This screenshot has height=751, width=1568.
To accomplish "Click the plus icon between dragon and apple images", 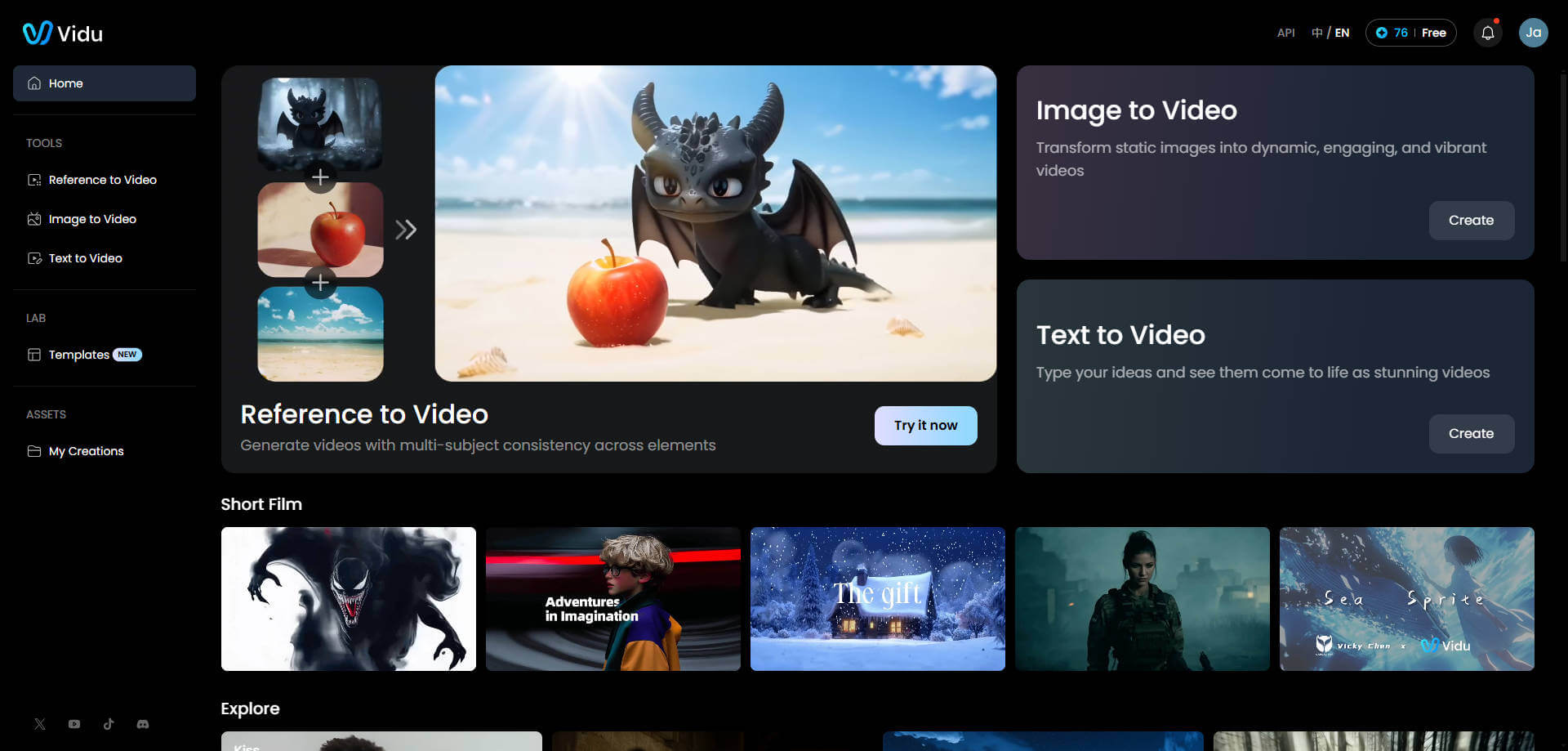I will 320,177.
